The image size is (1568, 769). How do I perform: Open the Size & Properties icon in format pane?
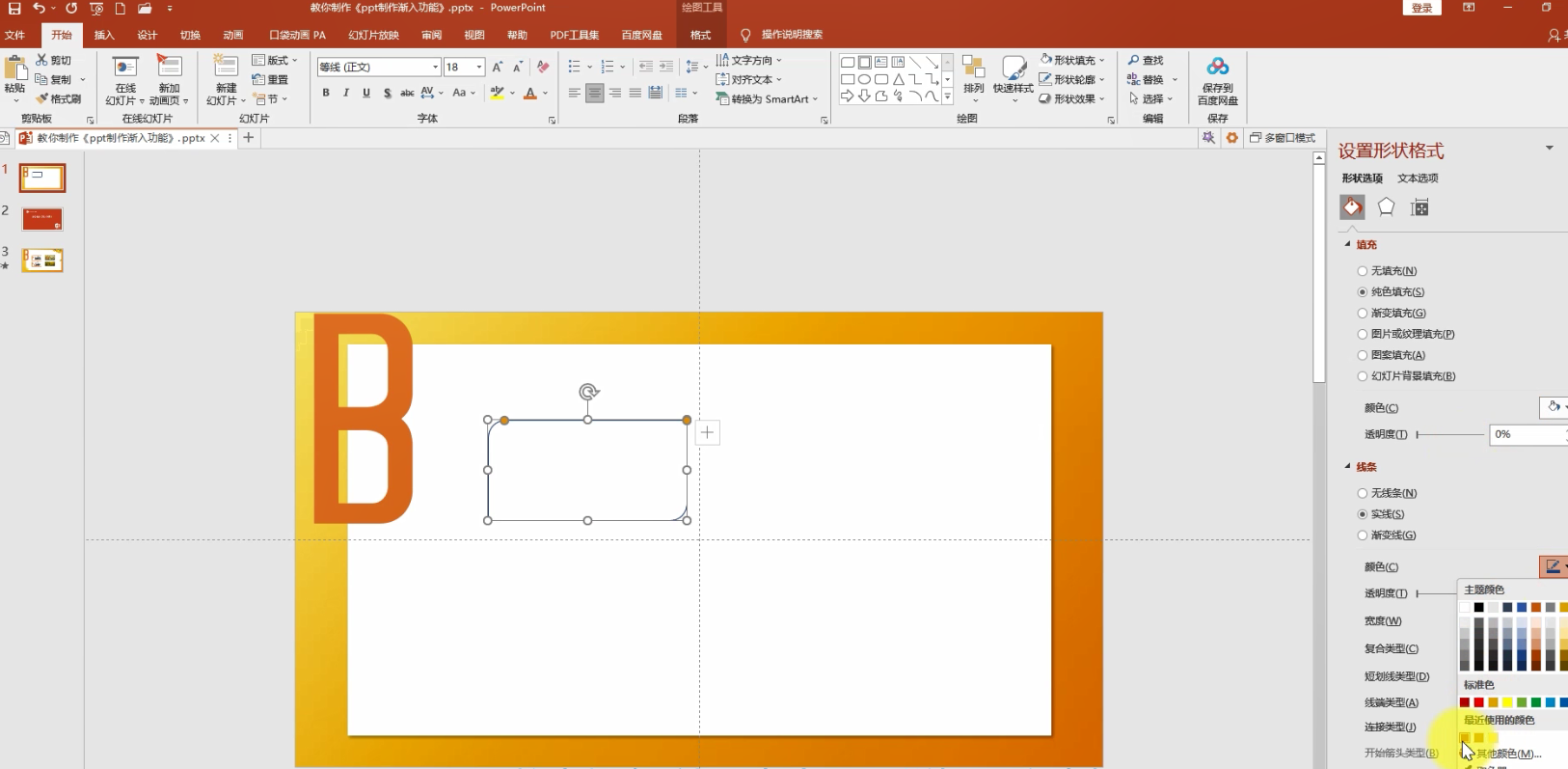pos(1419,207)
